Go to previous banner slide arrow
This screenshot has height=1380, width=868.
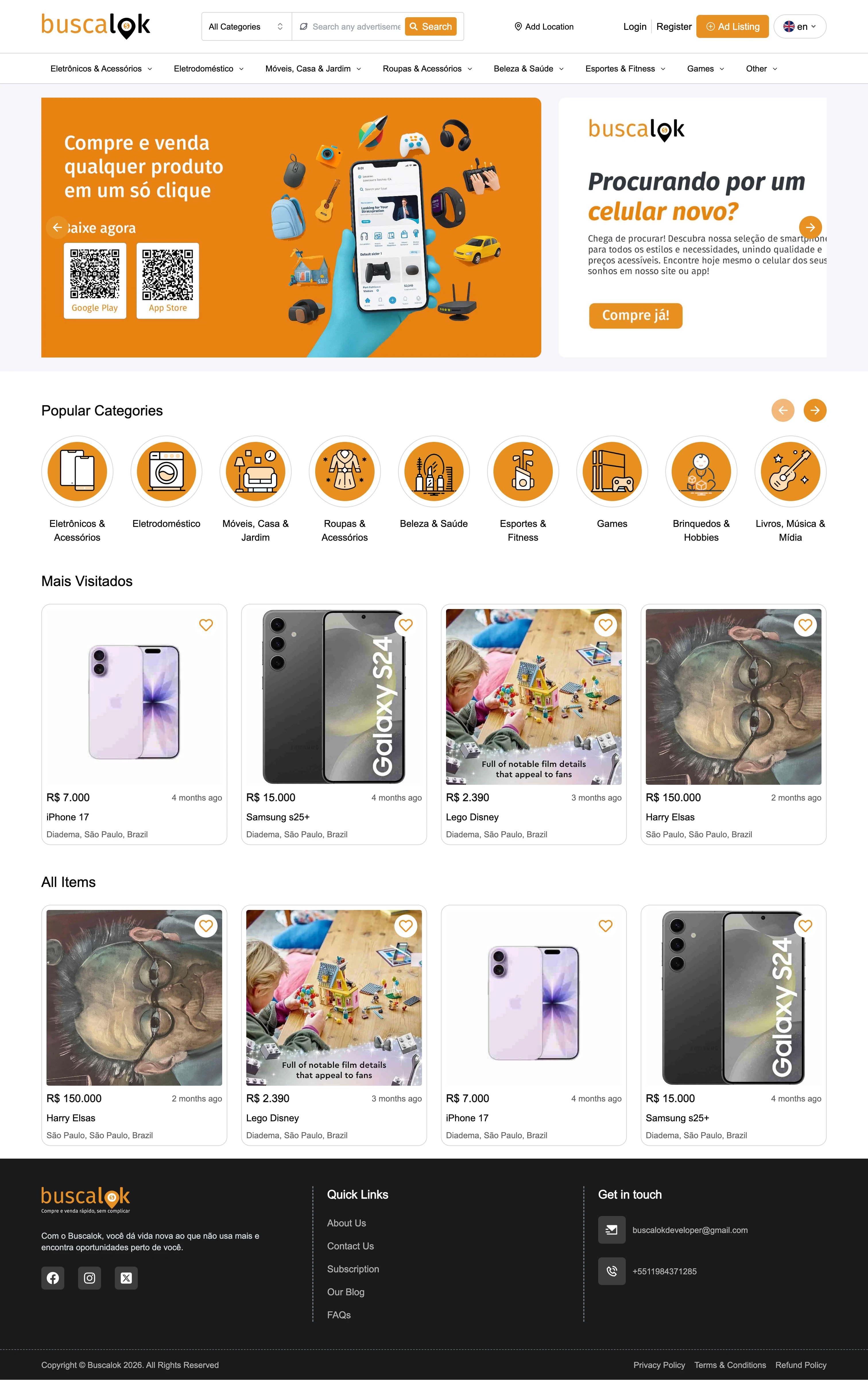click(57, 227)
